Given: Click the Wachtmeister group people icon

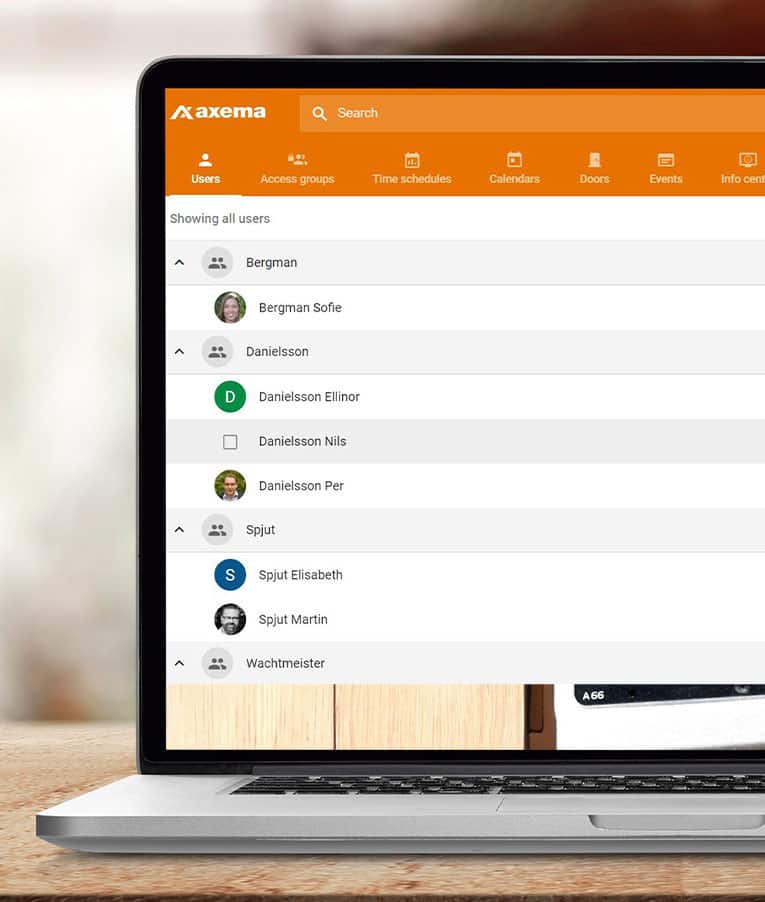Looking at the screenshot, I should 217,663.
